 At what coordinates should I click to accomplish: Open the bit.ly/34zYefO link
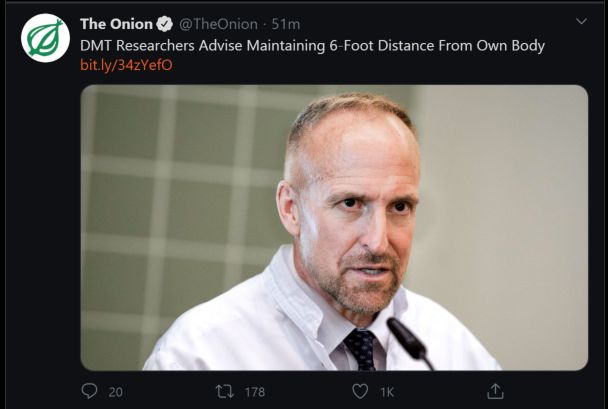[x=112, y=65]
